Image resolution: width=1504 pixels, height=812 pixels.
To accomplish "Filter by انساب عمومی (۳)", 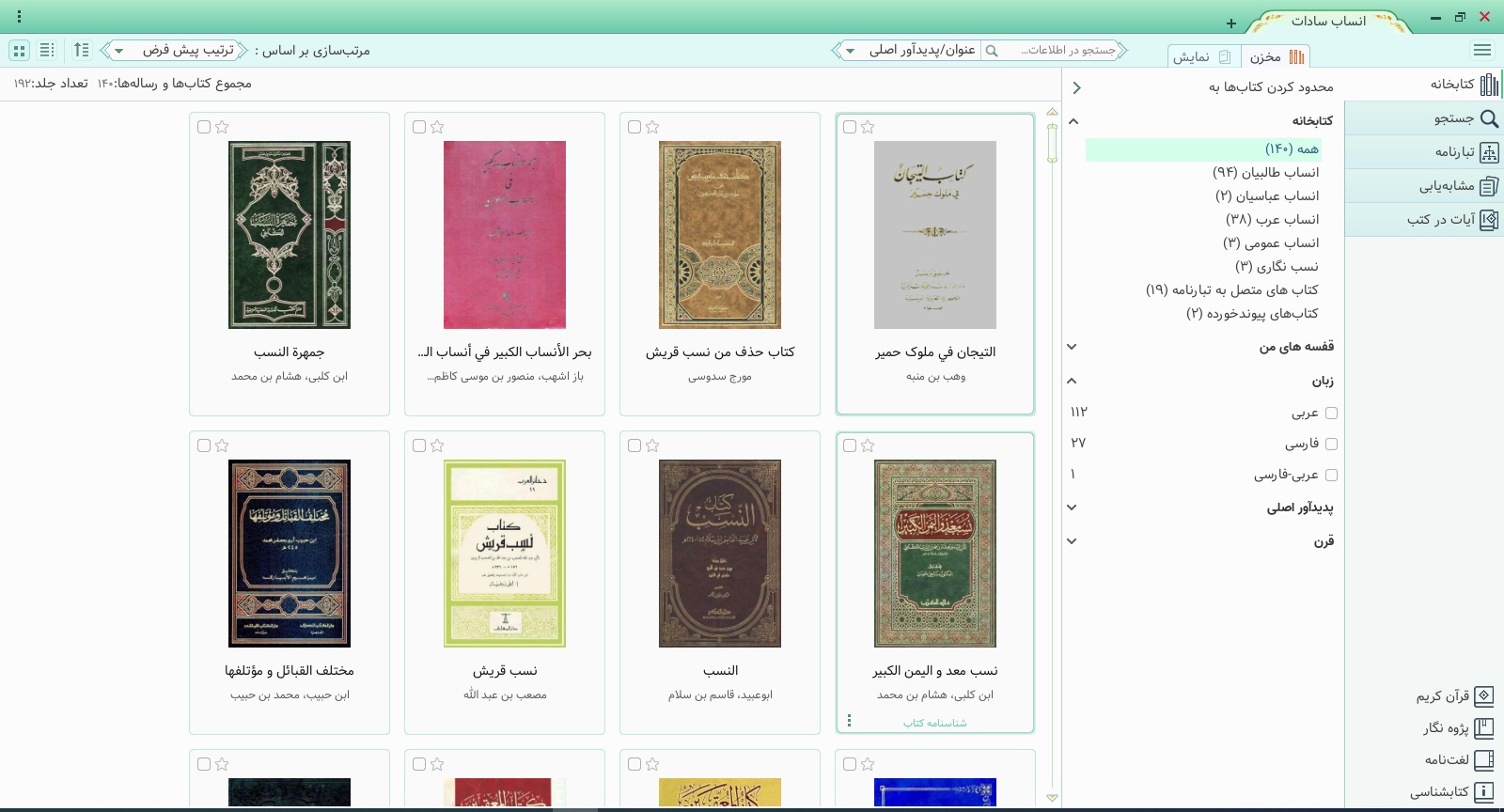I will click(1270, 243).
